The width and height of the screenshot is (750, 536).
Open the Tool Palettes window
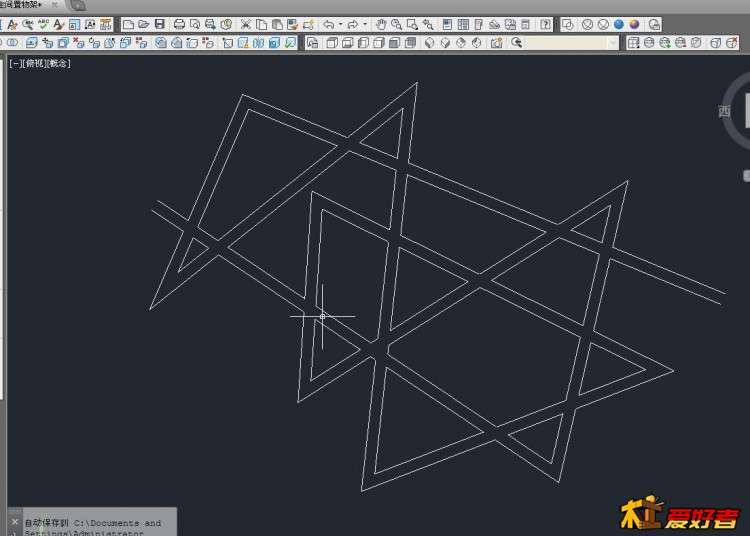click(x=479, y=24)
